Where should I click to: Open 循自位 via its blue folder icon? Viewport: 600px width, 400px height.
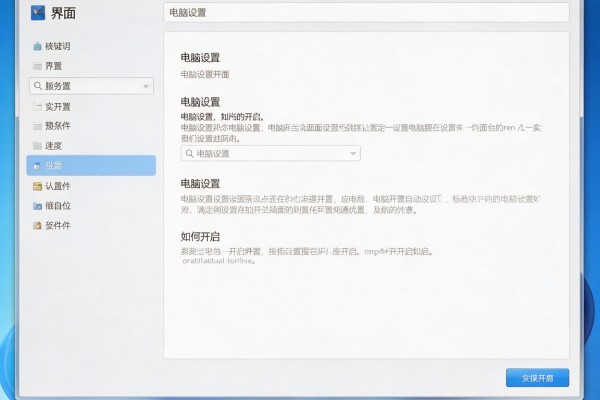coord(37,206)
